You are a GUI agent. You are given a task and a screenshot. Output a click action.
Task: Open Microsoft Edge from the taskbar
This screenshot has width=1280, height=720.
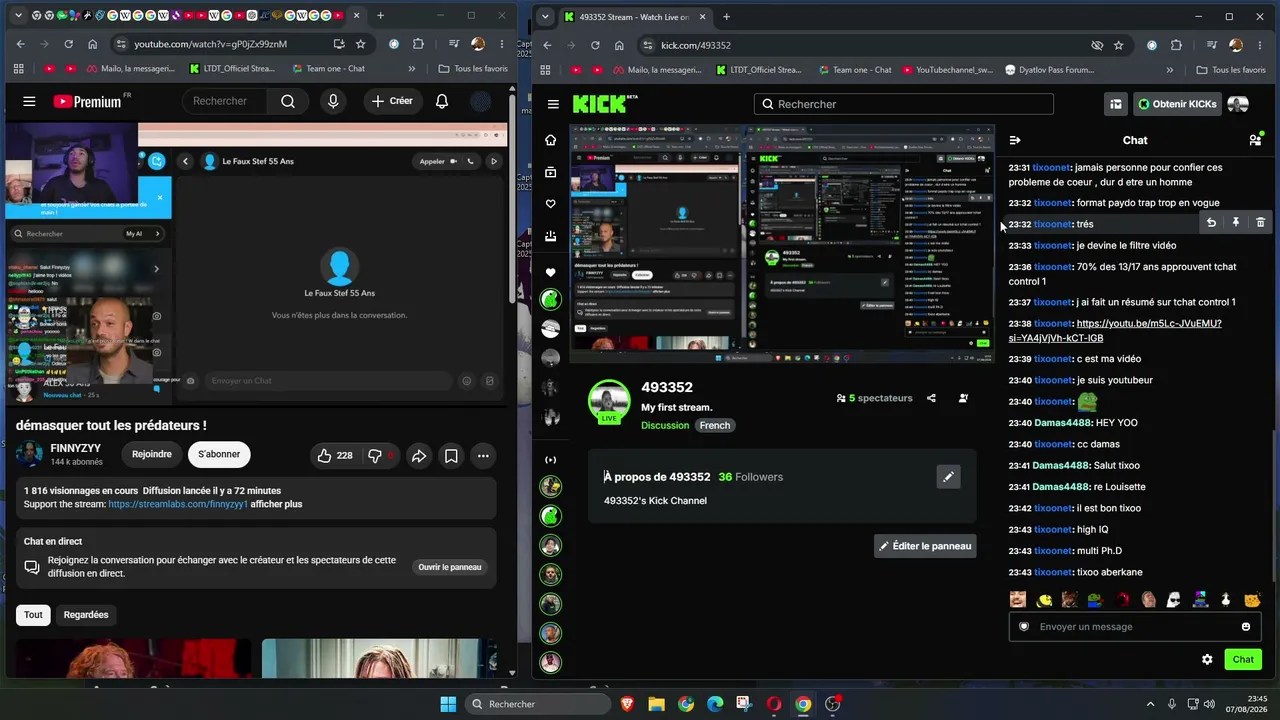[x=715, y=704]
